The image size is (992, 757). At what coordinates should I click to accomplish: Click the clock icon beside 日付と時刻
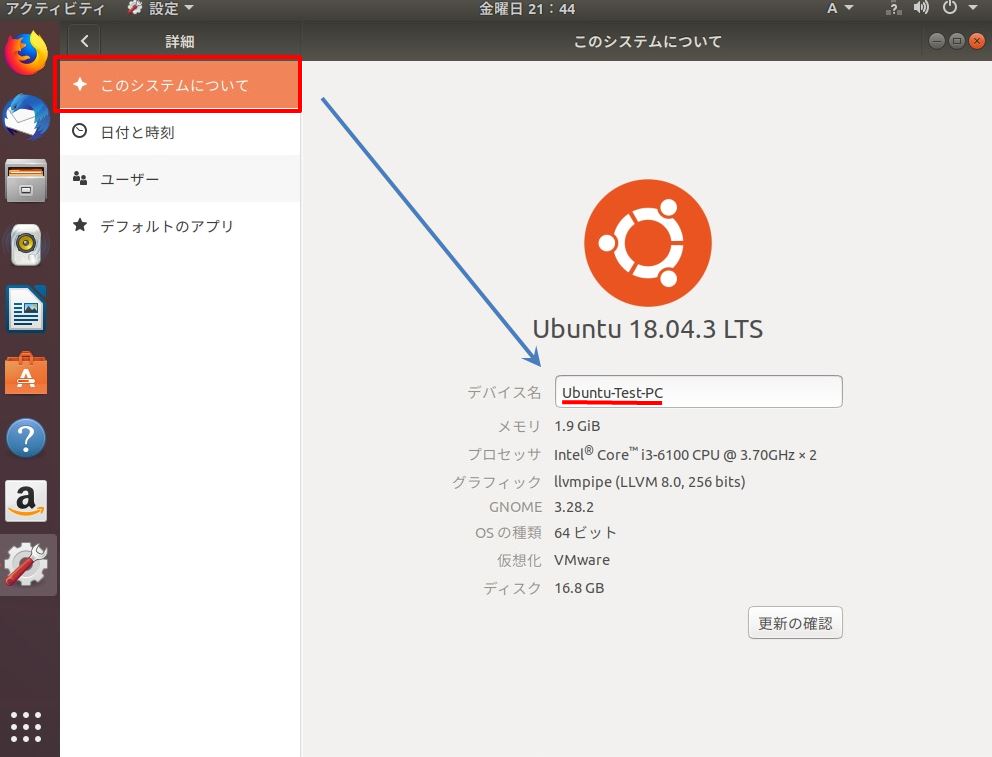point(80,131)
